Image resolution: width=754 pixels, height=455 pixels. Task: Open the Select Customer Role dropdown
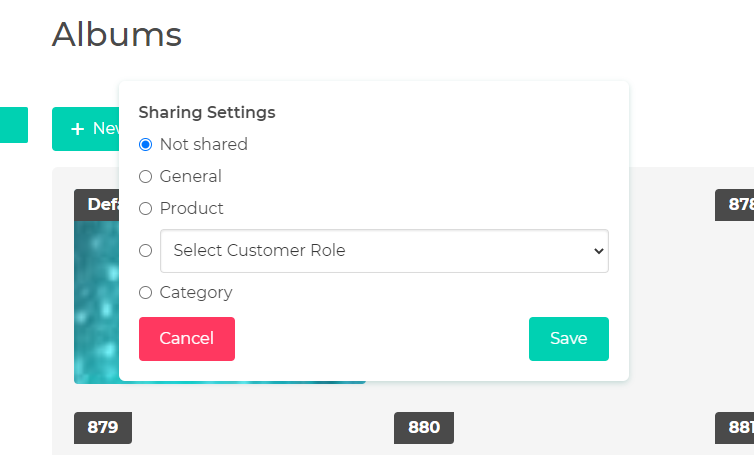tap(384, 251)
